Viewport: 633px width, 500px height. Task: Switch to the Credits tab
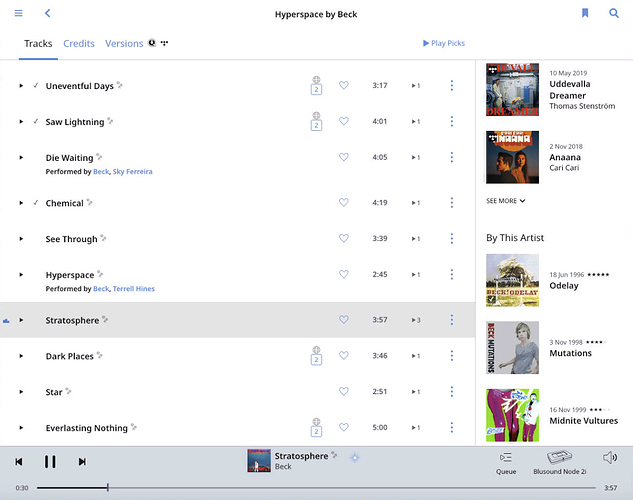(x=79, y=44)
